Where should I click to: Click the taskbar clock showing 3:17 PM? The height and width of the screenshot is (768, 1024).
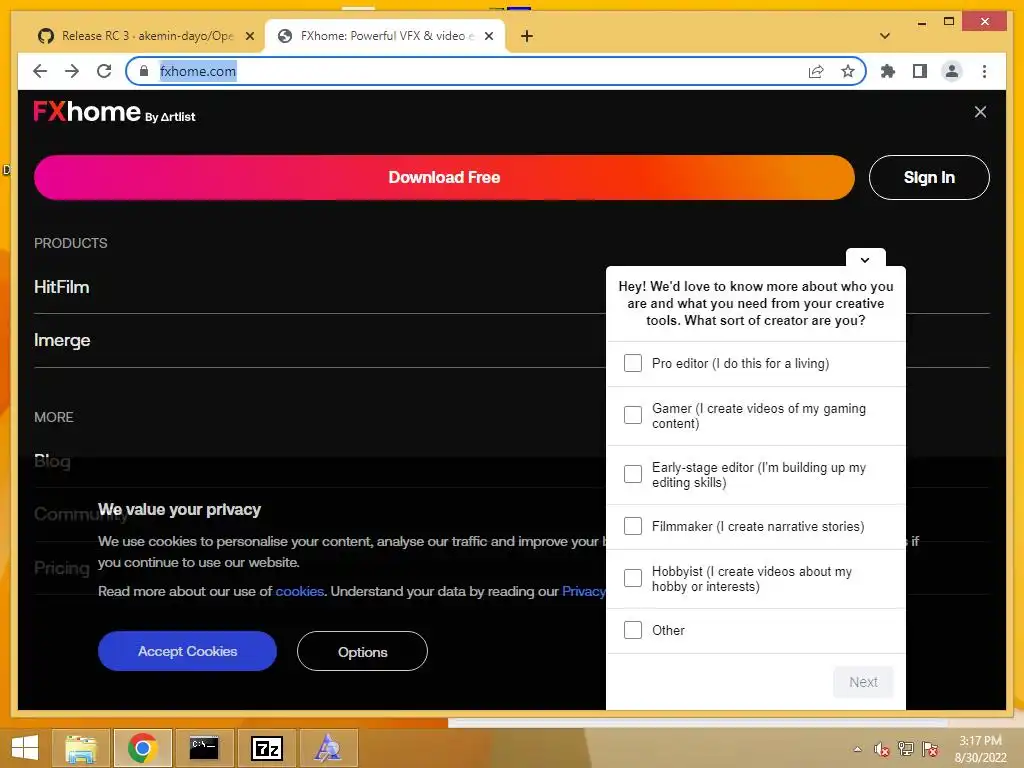(x=980, y=749)
